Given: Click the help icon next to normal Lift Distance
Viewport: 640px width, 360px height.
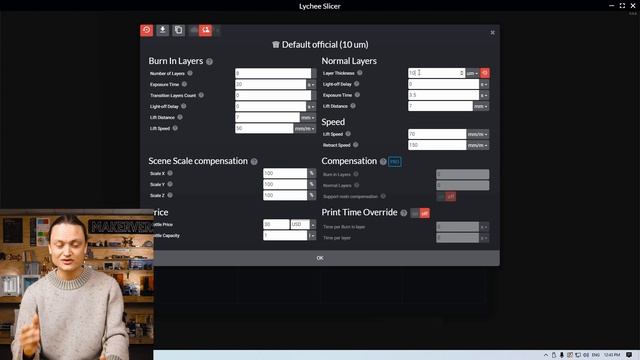Looking at the screenshot, I should point(353,106).
